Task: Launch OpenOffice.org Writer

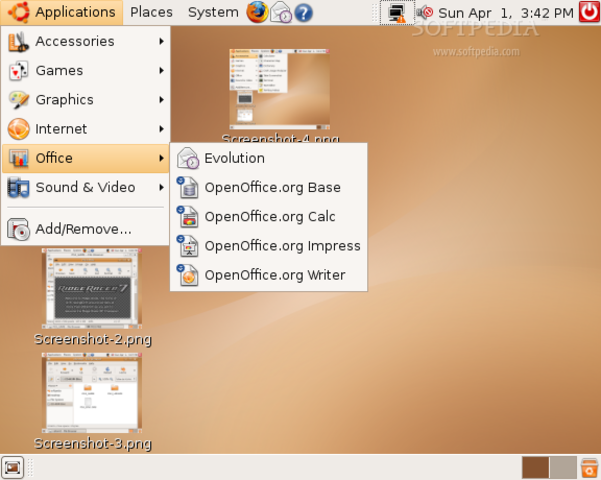Action: click(269, 275)
